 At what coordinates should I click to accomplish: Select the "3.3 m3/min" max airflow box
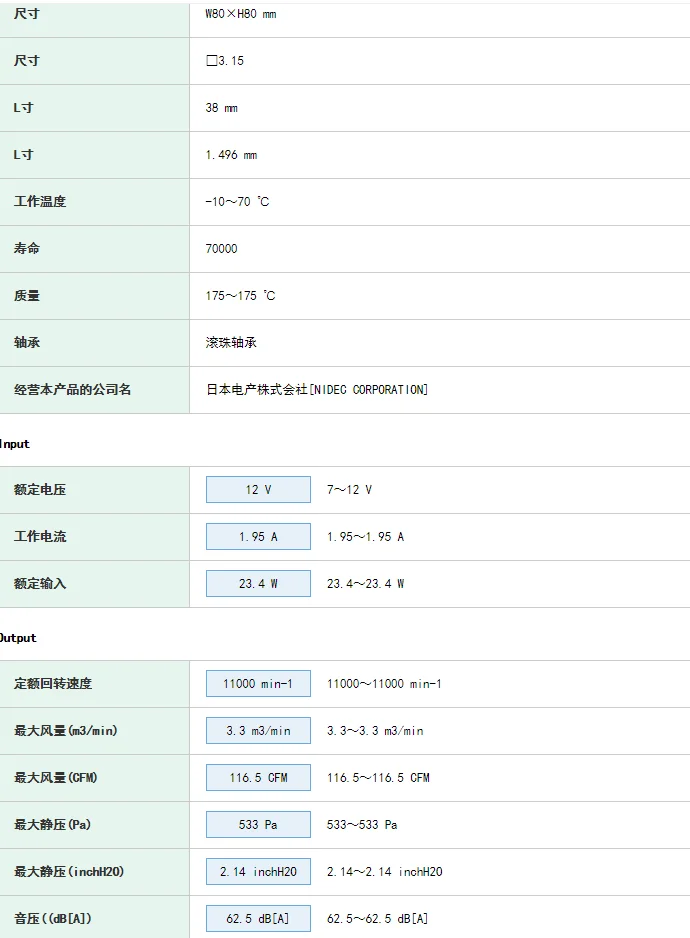258,731
